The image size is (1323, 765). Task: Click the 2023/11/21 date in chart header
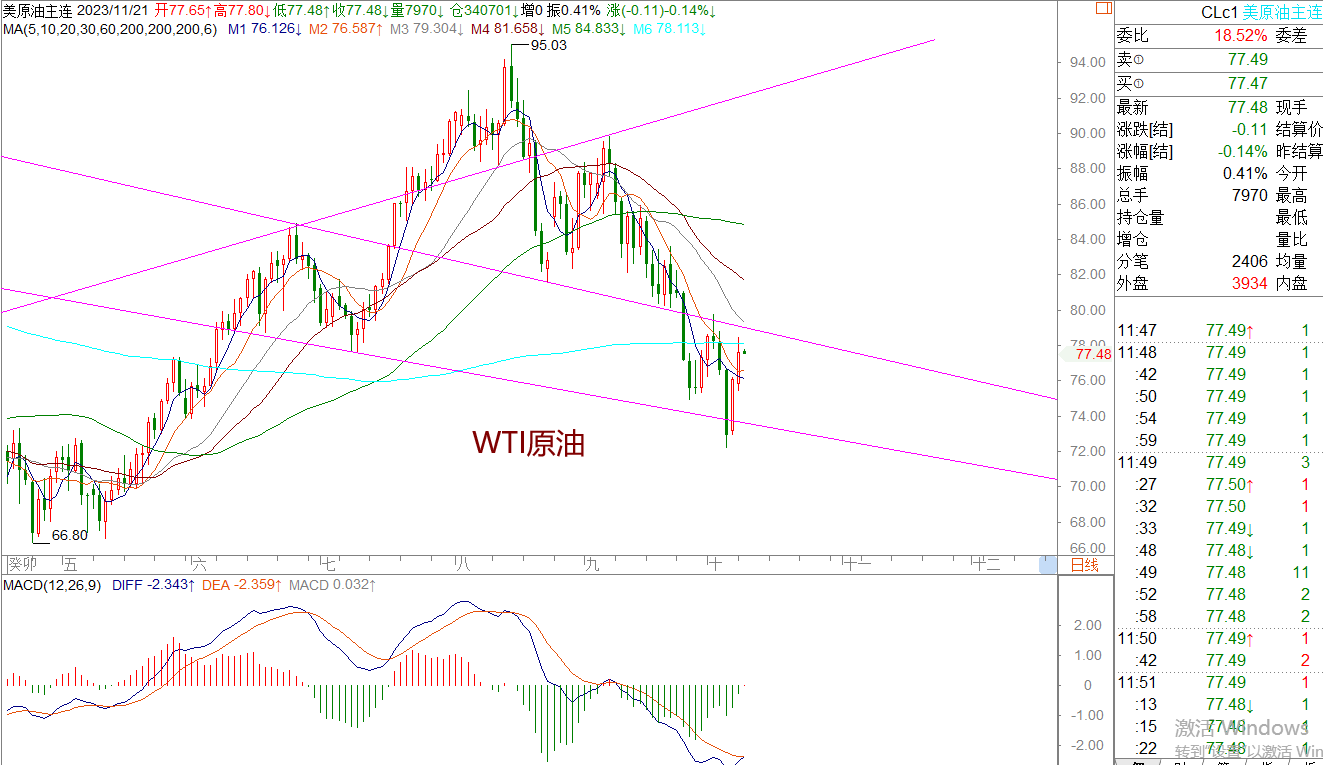point(115,10)
